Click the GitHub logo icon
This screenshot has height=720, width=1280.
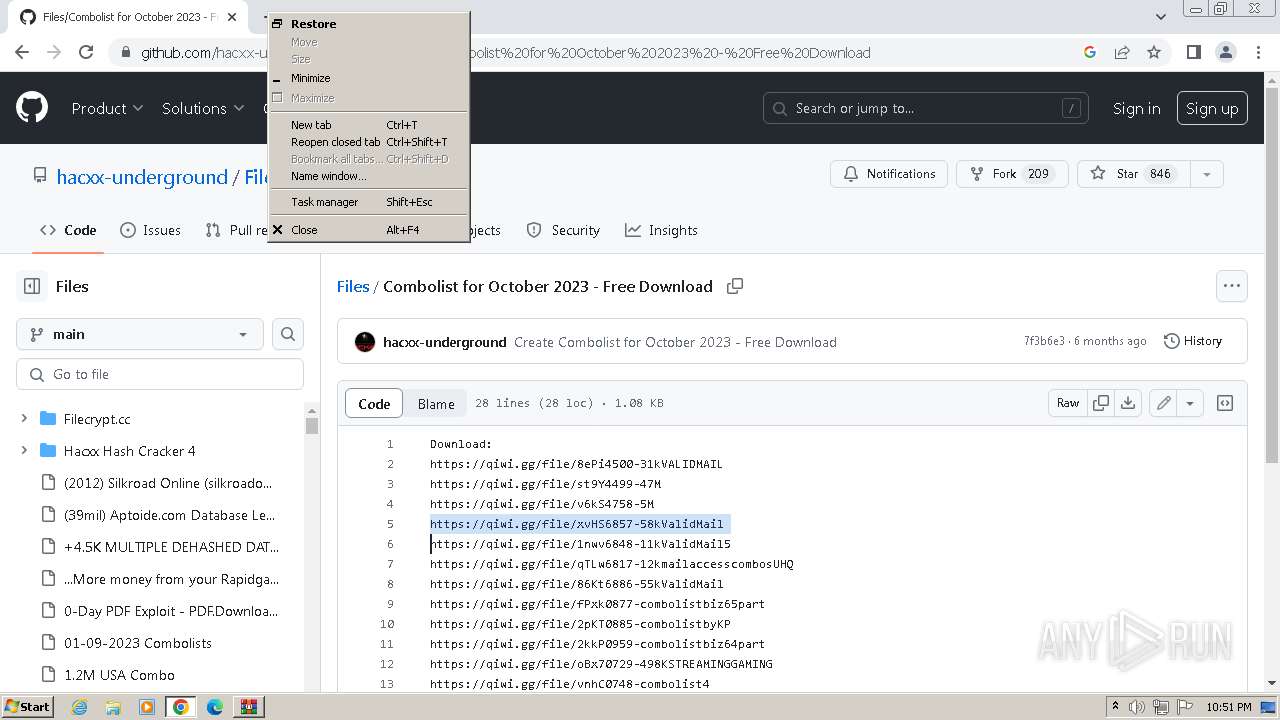[32, 108]
